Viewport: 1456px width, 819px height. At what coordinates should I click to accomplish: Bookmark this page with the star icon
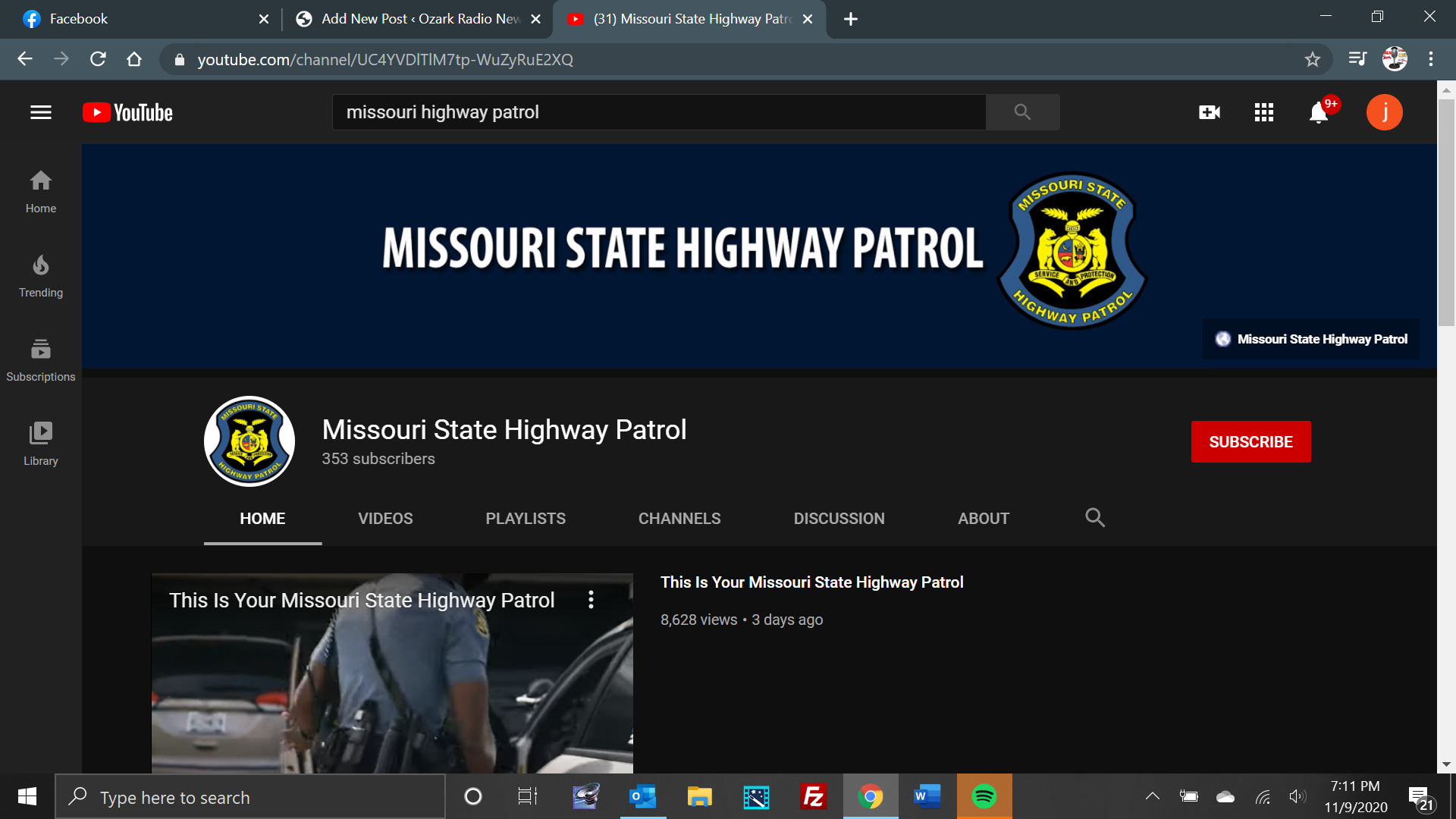[1313, 59]
